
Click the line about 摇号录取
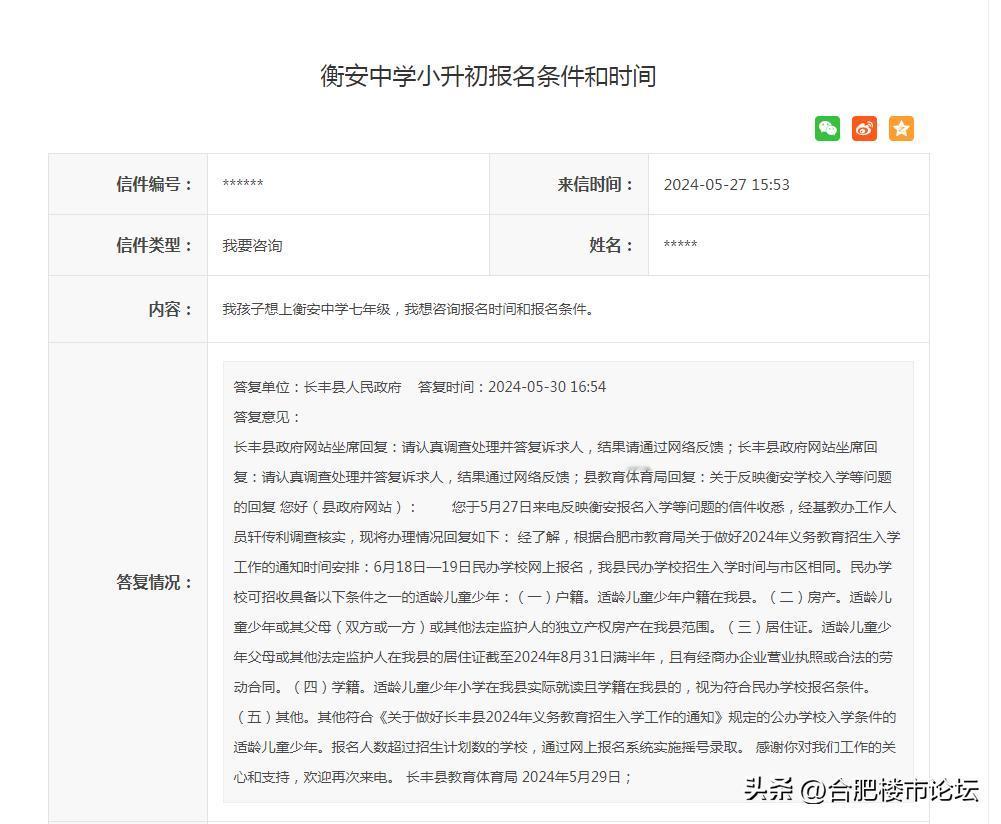pos(565,747)
